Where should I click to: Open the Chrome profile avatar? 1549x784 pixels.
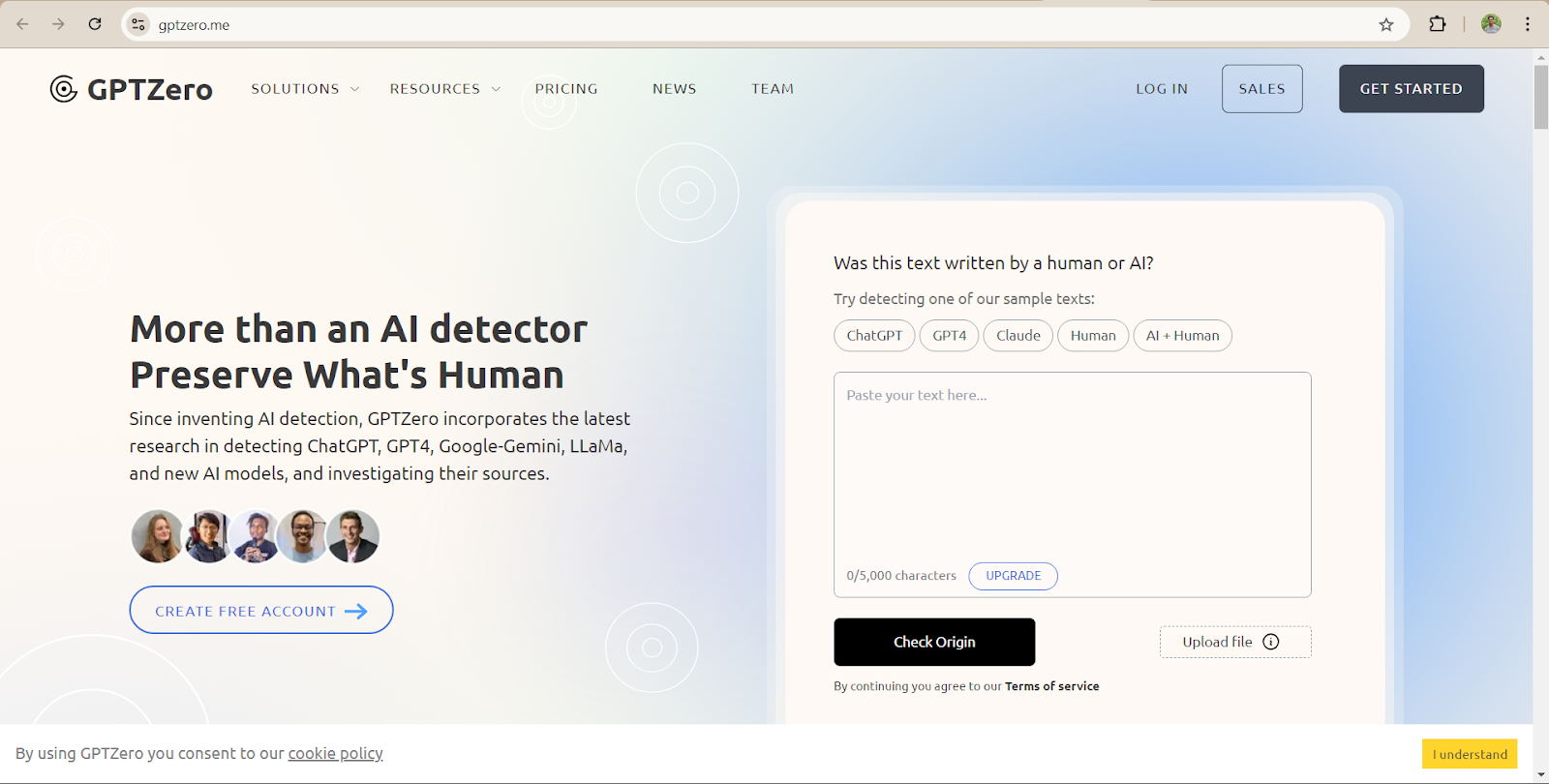[x=1491, y=24]
